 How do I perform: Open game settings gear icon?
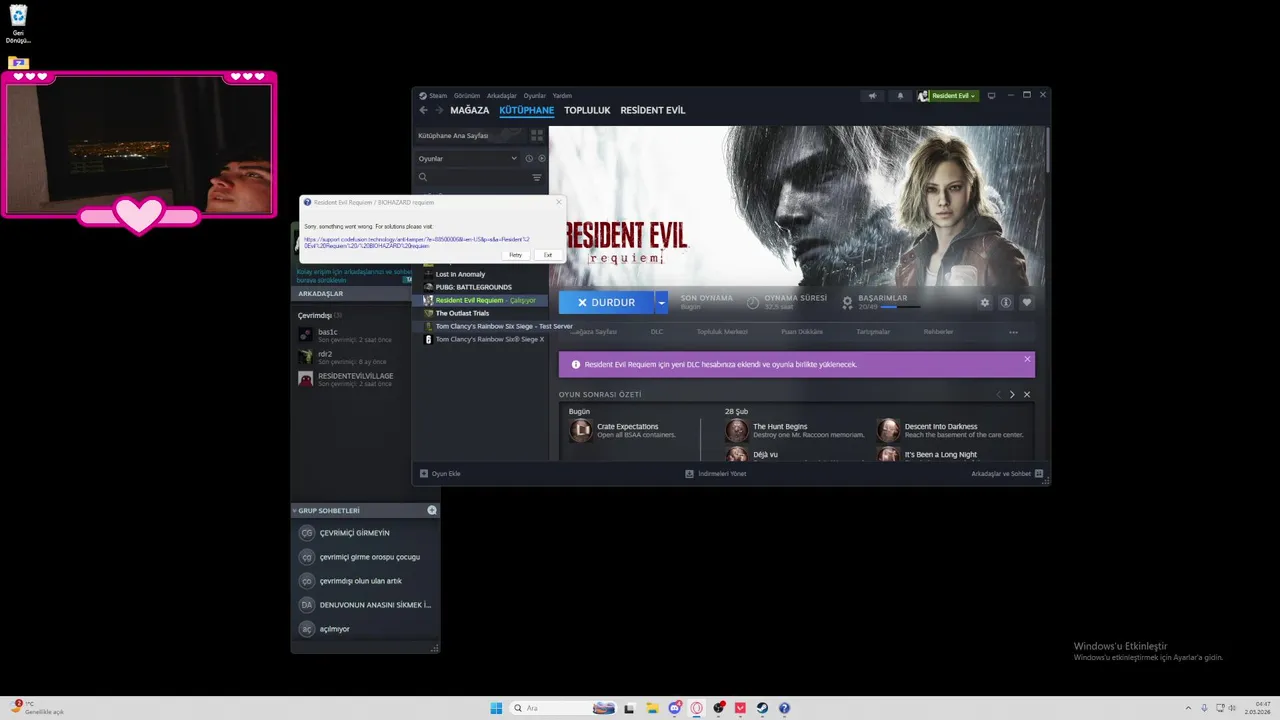(985, 303)
